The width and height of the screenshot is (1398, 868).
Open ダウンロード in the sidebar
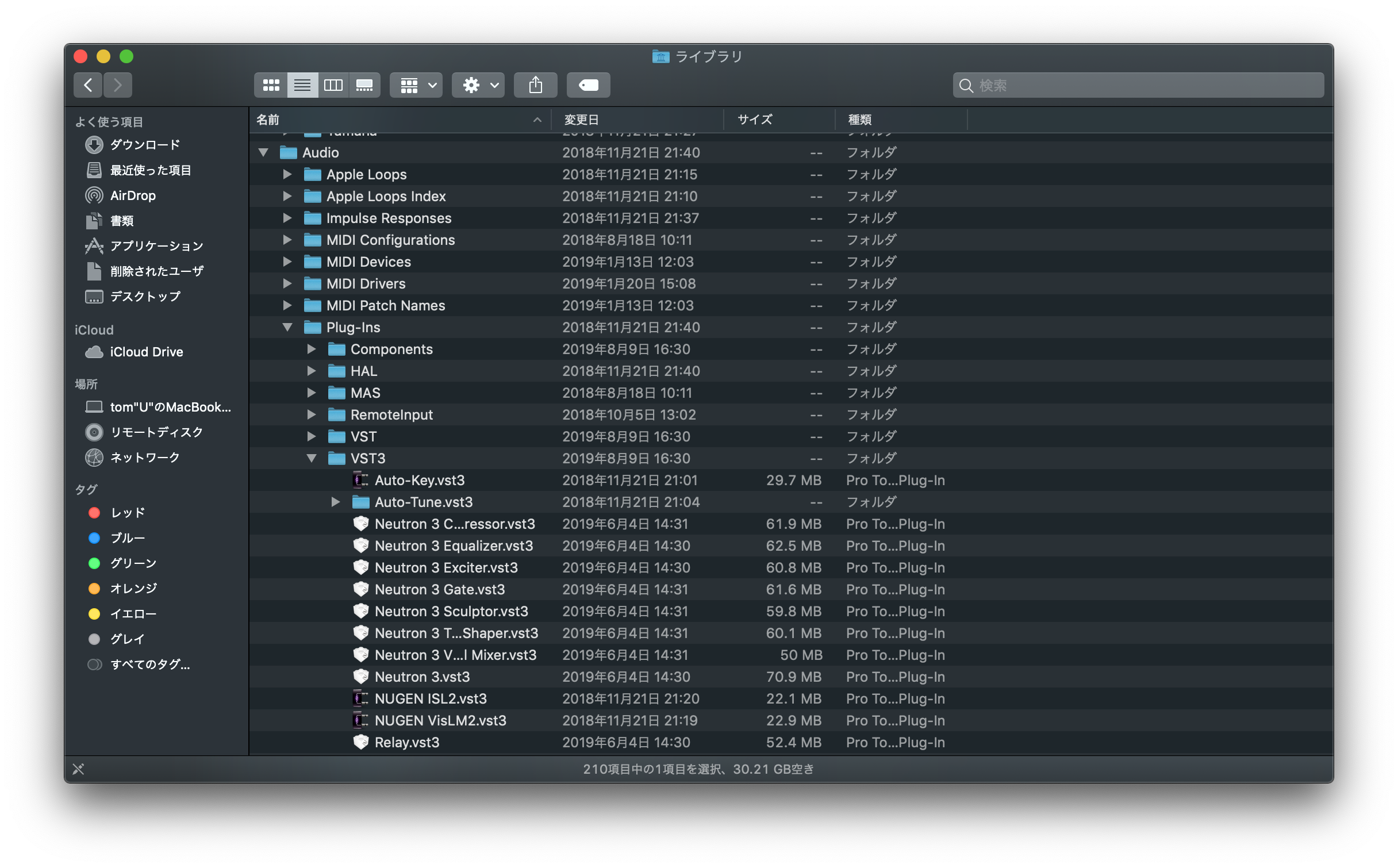click(x=145, y=145)
